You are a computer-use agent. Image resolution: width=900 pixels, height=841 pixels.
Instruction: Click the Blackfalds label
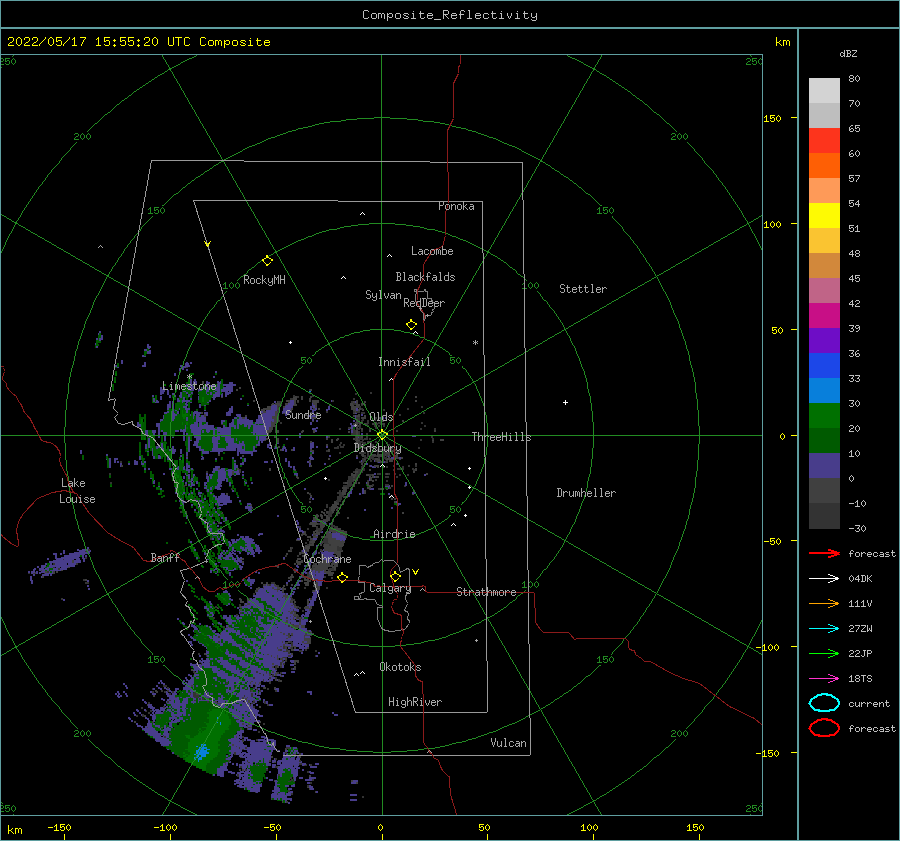425,277
